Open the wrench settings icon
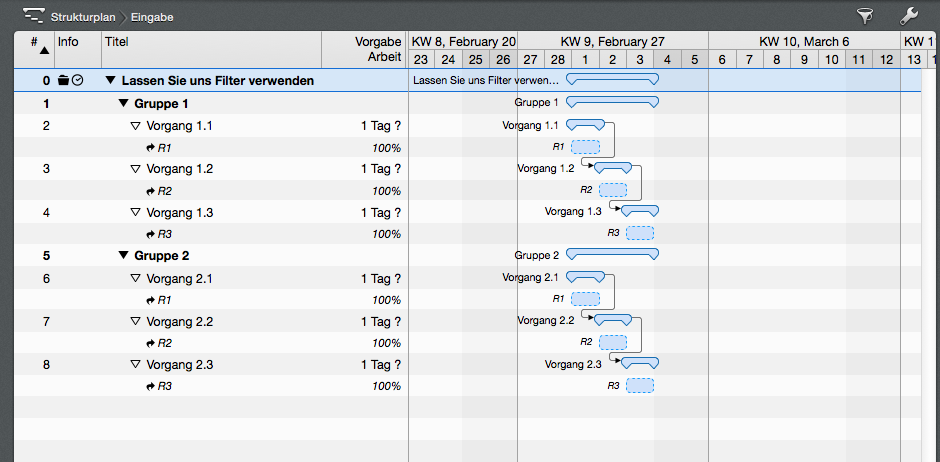940x462 pixels. 908,16
